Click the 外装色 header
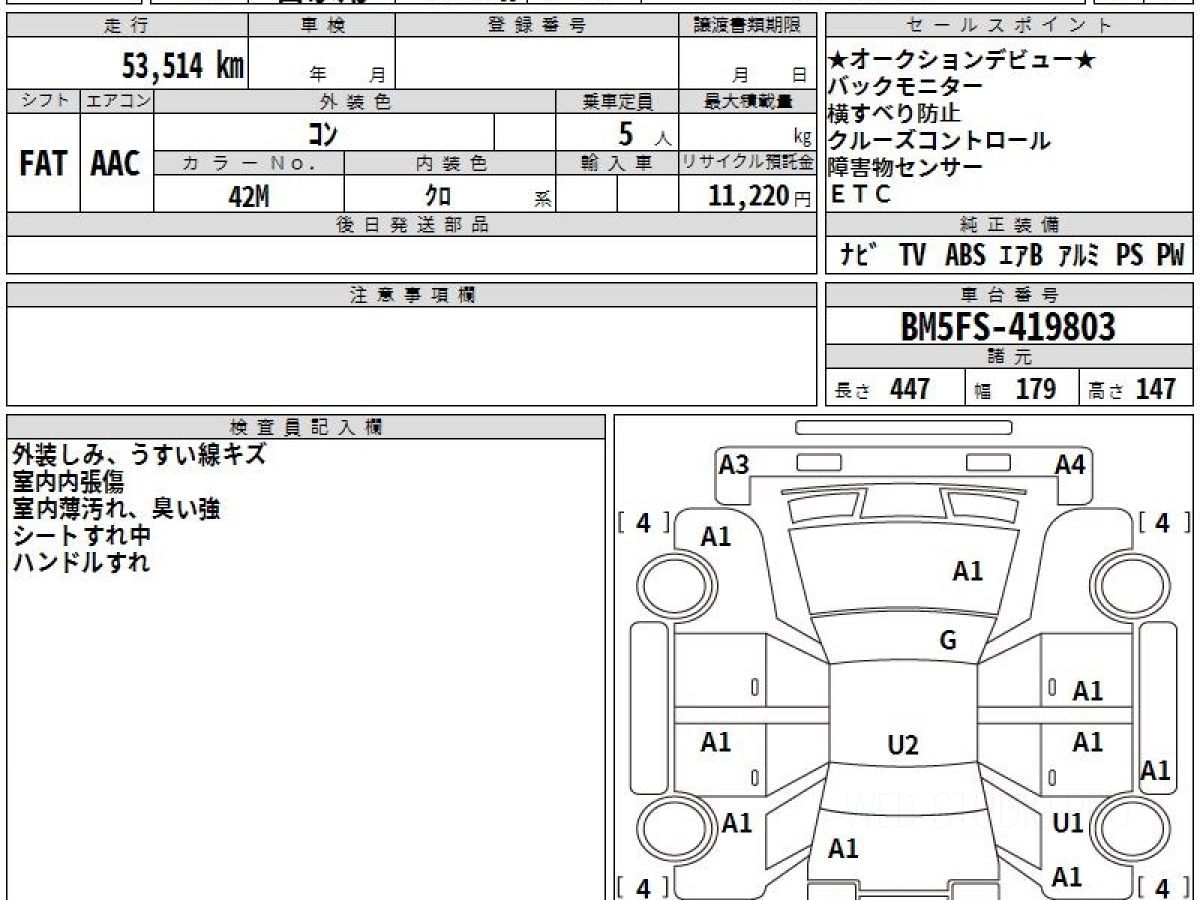The height and width of the screenshot is (900, 1200). pyautogui.click(x=355, y=101)
